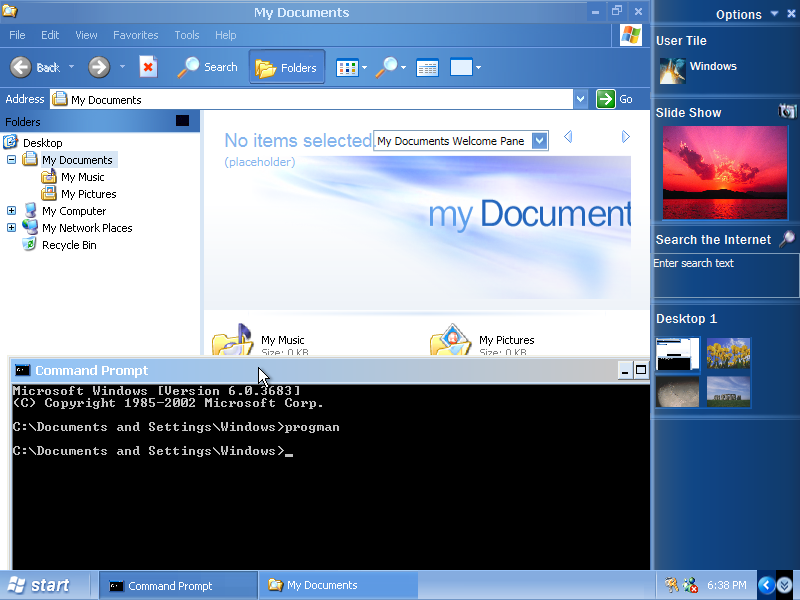Select My Documents in folder tree
The width and height of the screenshot is (800, 600).
(77, 160)
